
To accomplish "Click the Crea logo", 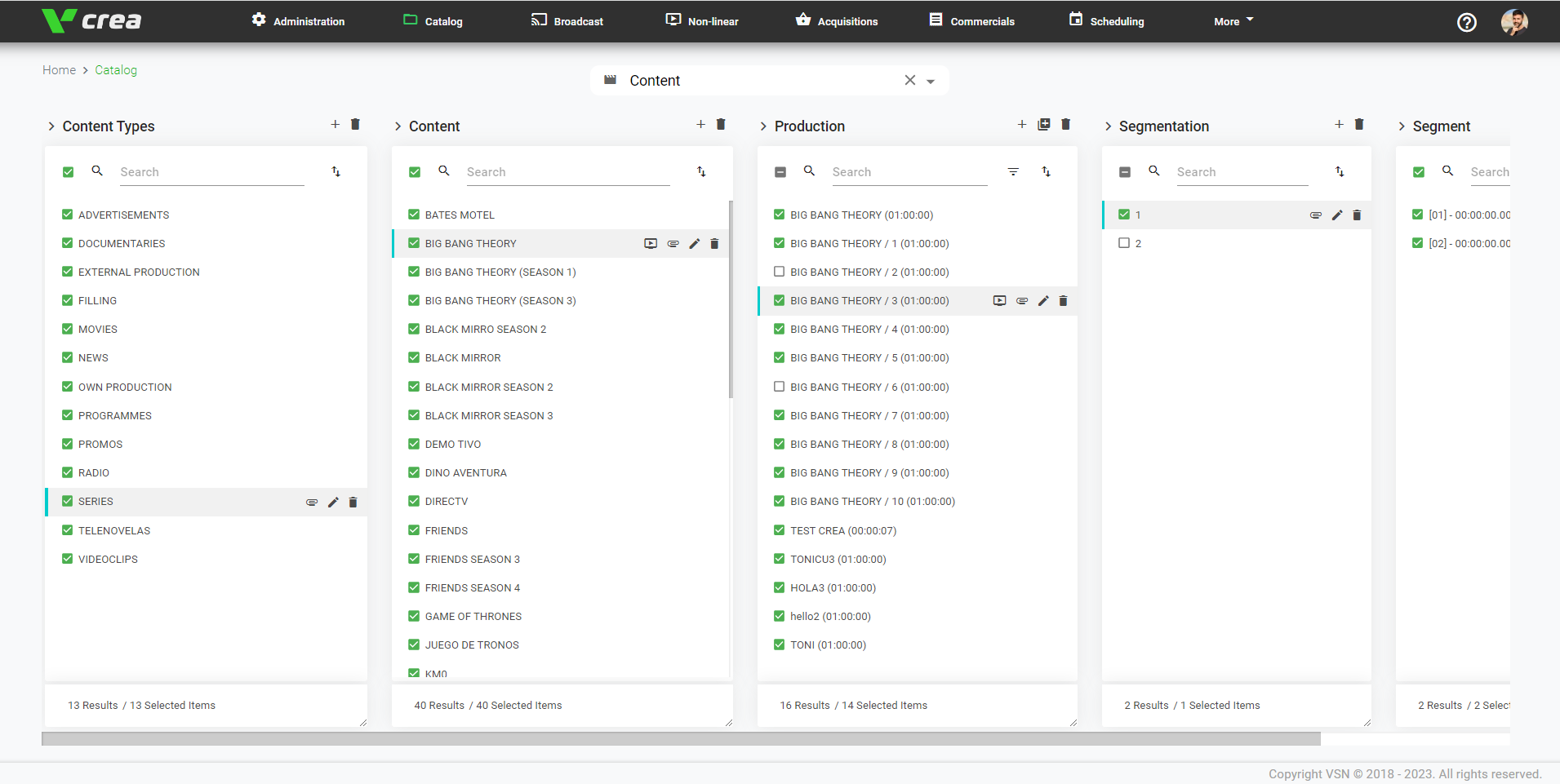I will tap(91, 20).
